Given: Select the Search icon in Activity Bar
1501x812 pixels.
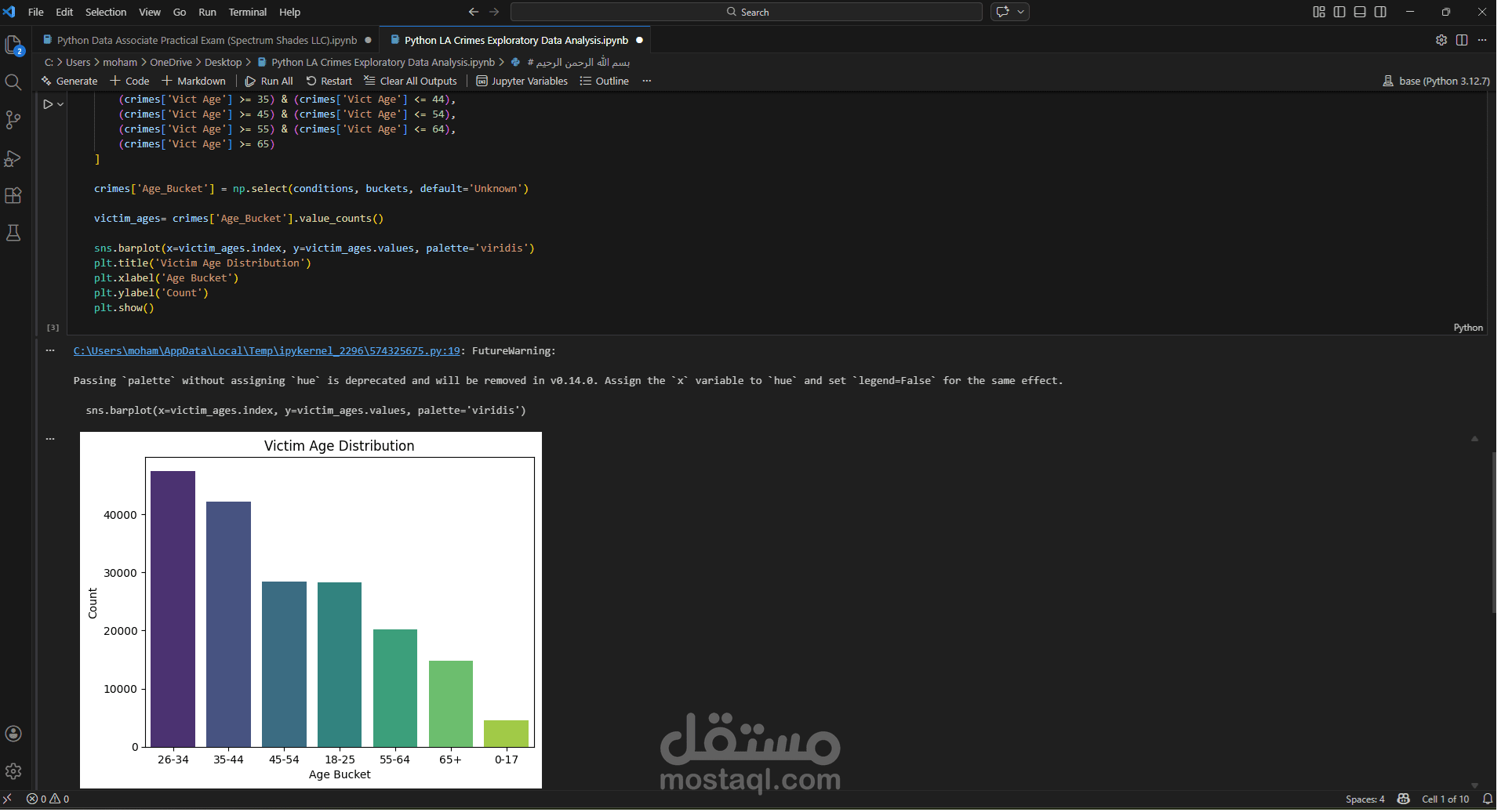Looking at the screenshot, I should tap(13, 82).
